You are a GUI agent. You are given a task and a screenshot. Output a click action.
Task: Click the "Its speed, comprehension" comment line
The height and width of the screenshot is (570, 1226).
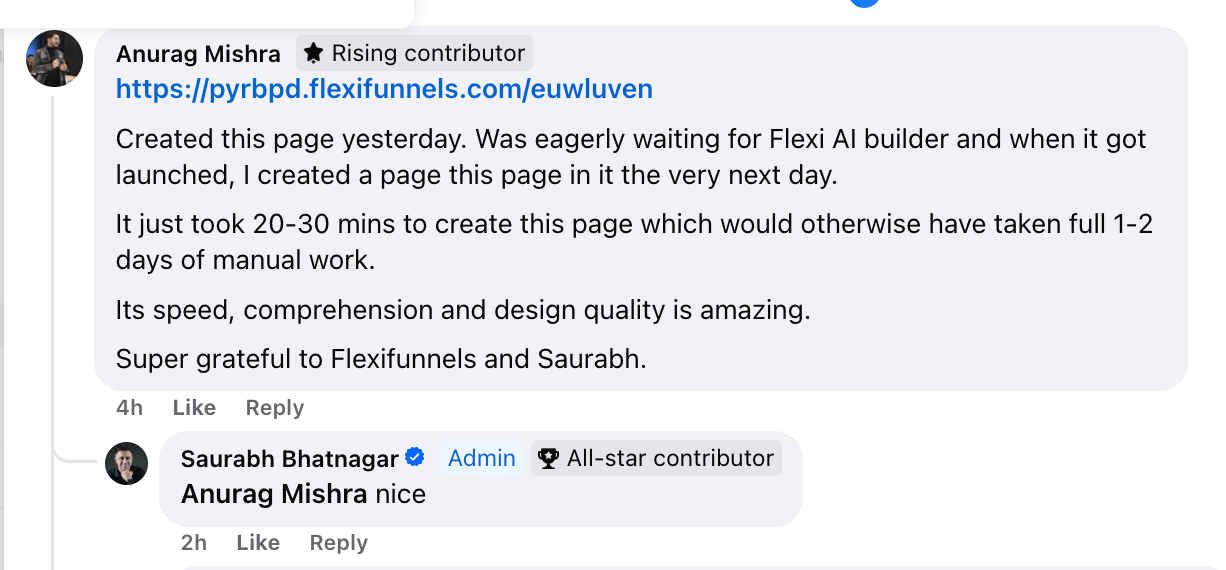[462, 310]
